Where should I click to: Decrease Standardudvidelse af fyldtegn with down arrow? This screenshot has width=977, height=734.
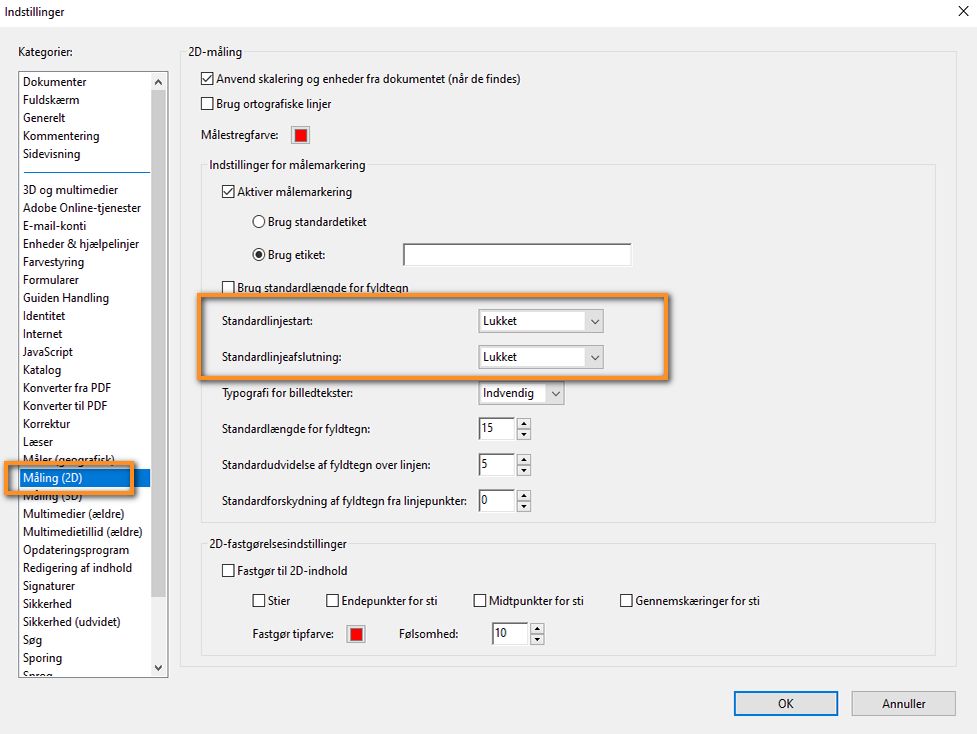tap(524, 470)
